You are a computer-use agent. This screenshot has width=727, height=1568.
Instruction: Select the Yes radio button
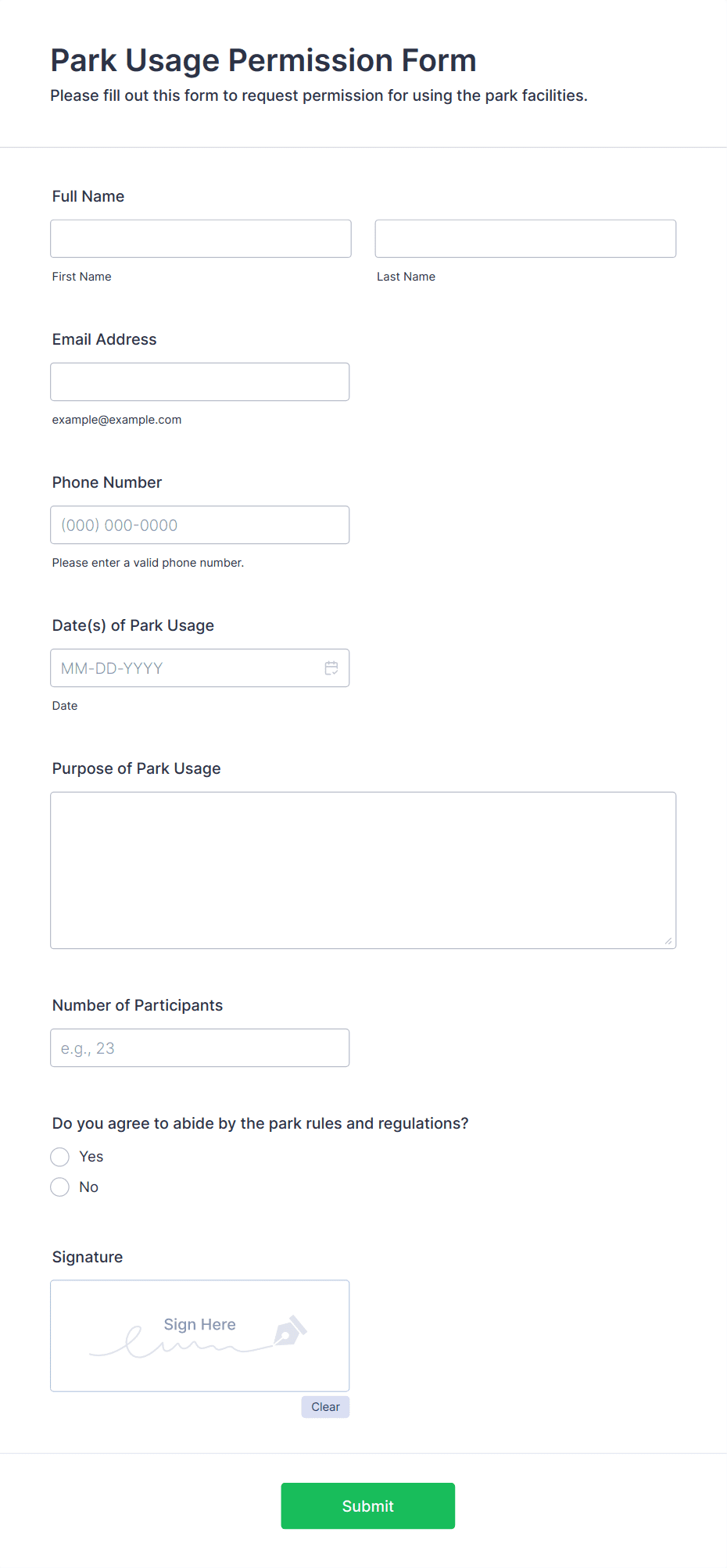tap(60, 1157)
